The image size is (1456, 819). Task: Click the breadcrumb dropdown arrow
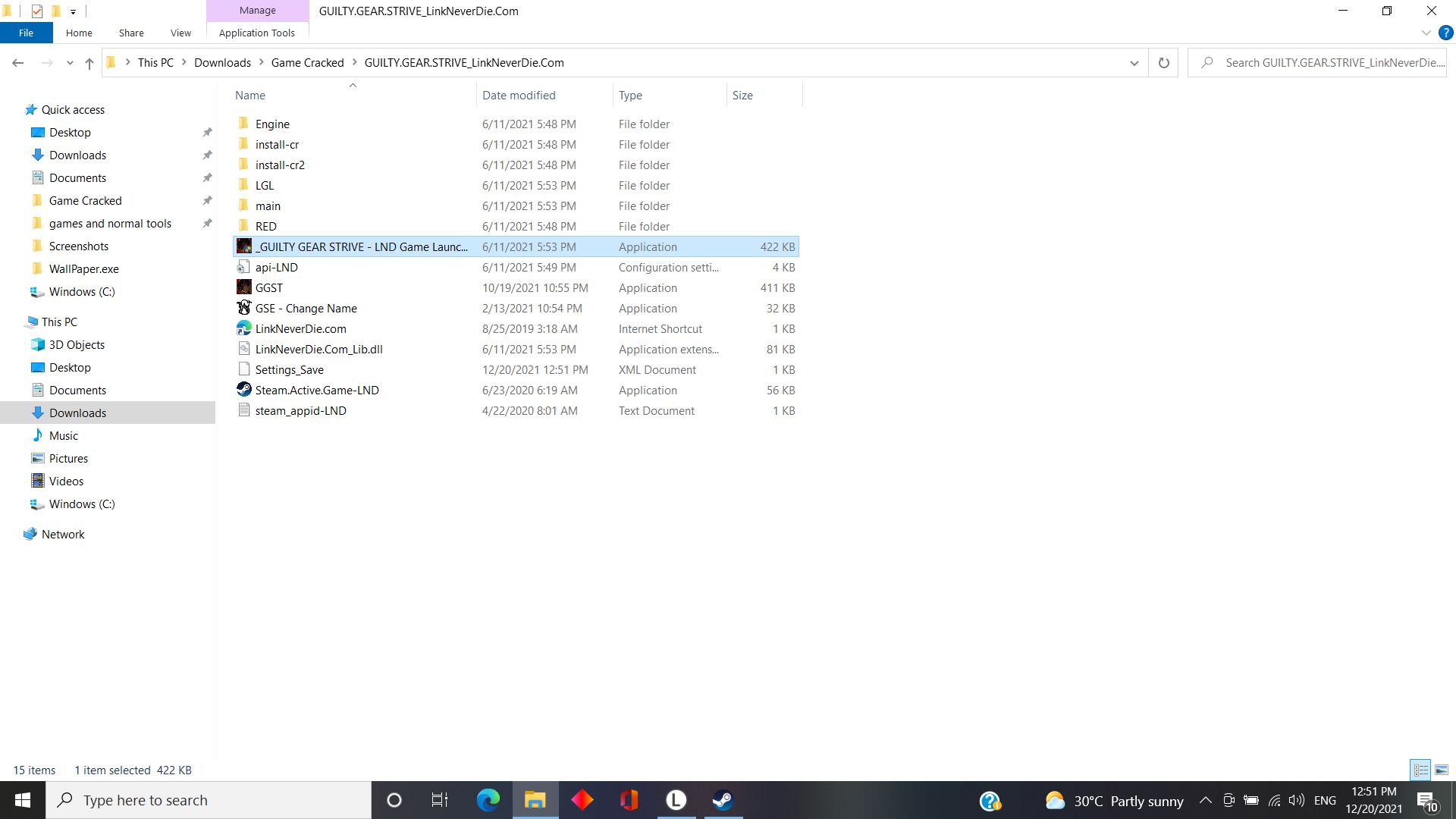pos(1134,62)
